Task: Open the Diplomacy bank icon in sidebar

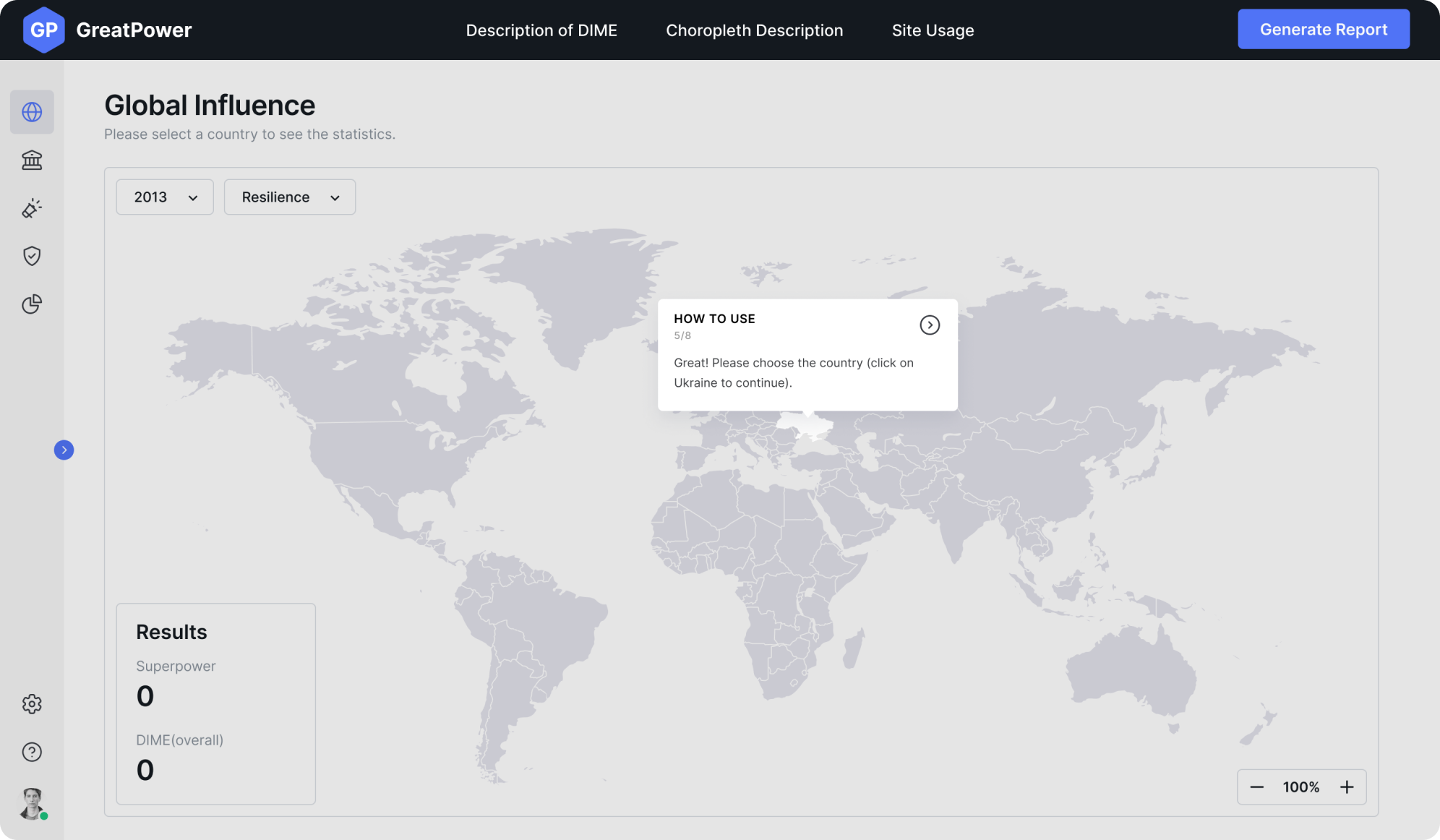Action: (32, 160)
